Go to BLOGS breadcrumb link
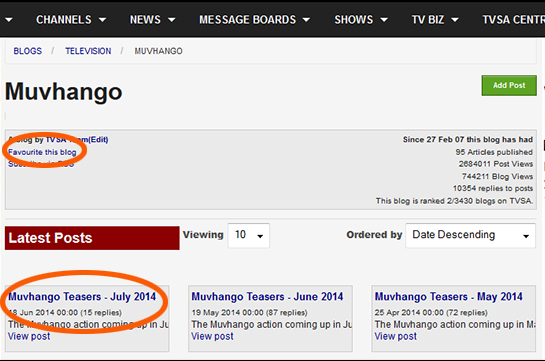545x361 pixels. pyautogui.click(x=27, y=51)
